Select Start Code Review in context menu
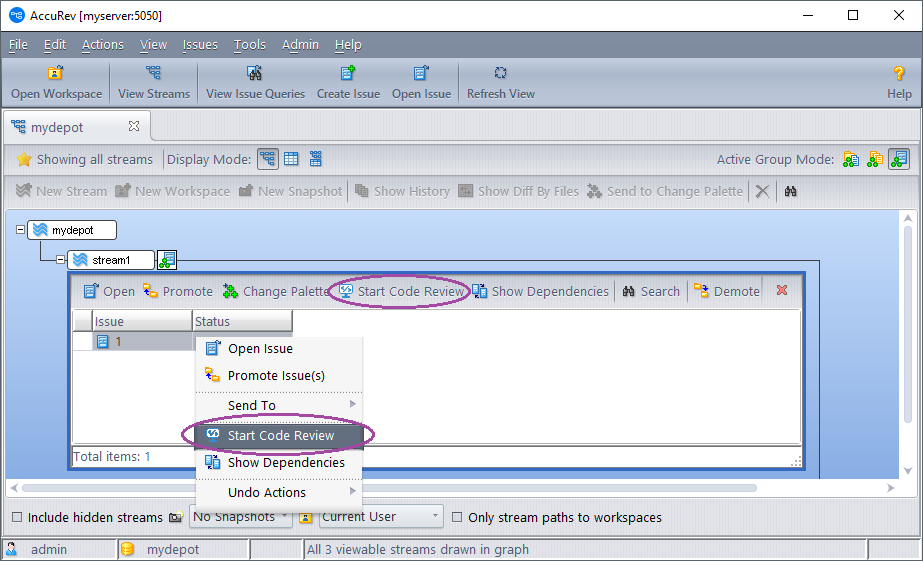Viewport: 923px width, 561px height. coord(280,436)
